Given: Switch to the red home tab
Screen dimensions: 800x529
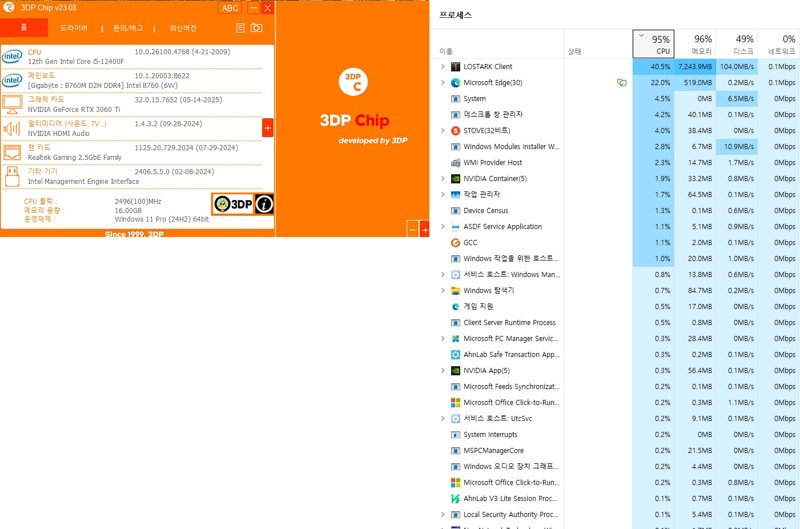Looking at the screenshot, I should click(x=24, y=28).
